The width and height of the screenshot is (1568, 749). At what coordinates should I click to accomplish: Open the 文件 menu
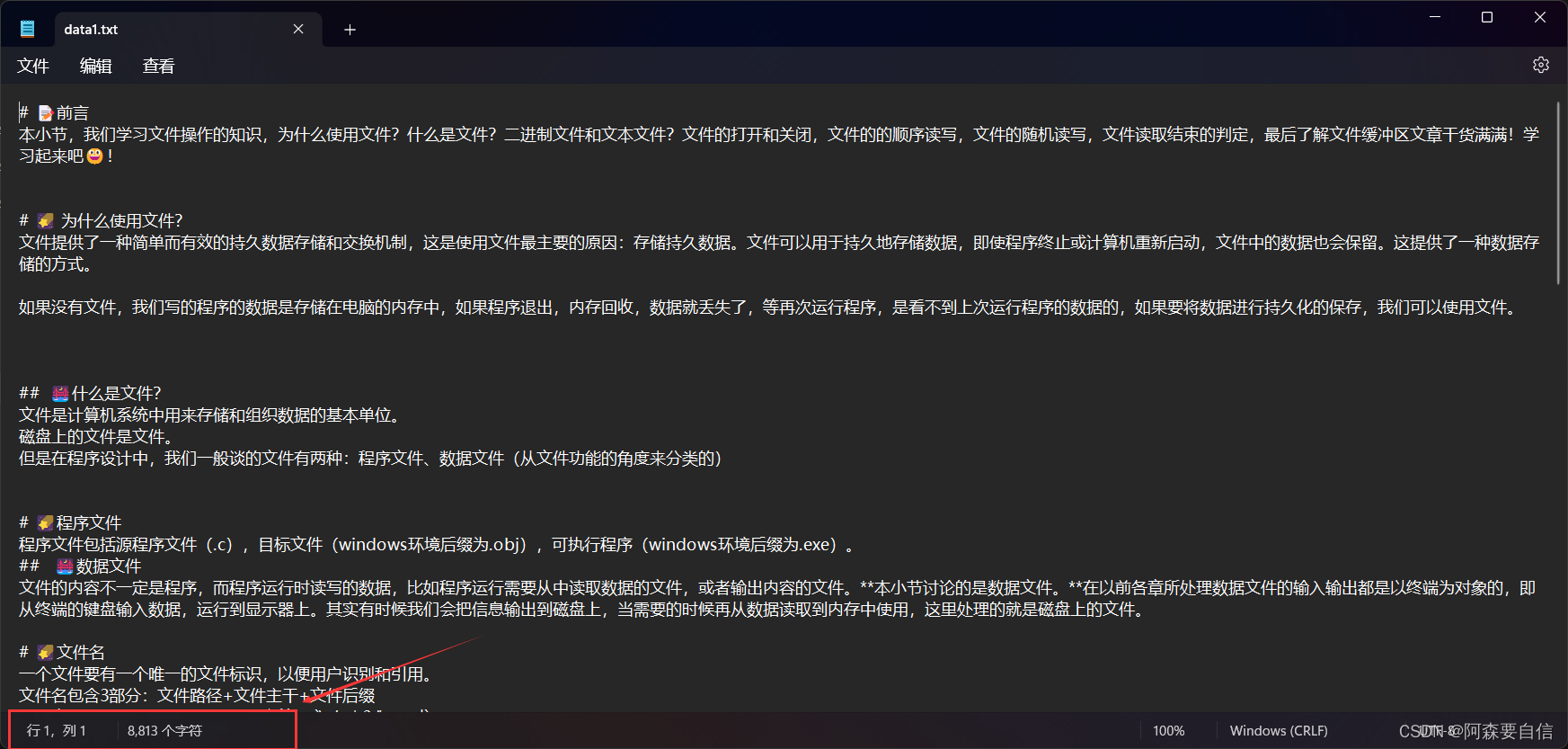[x=33, y=66]
